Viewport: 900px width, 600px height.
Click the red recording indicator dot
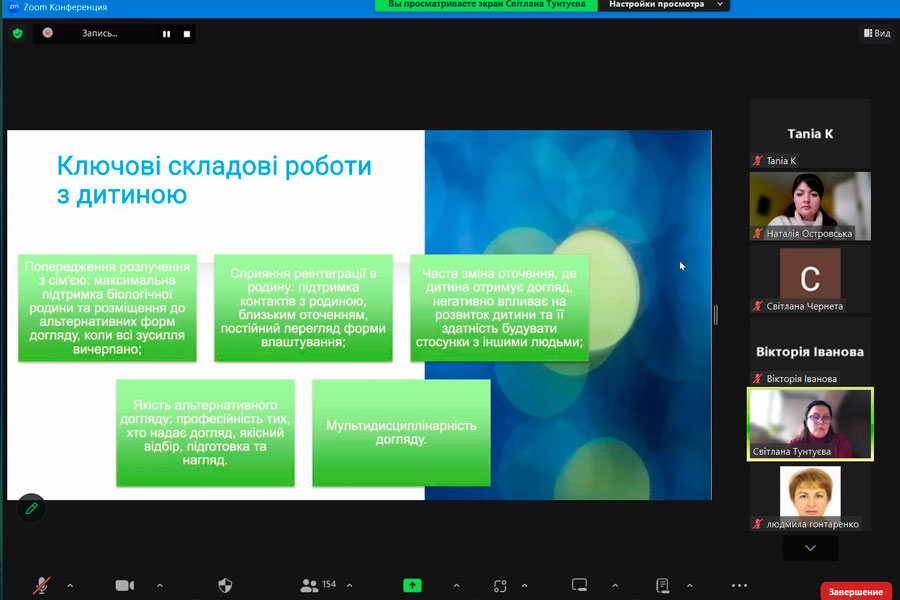tap(48, 33)
